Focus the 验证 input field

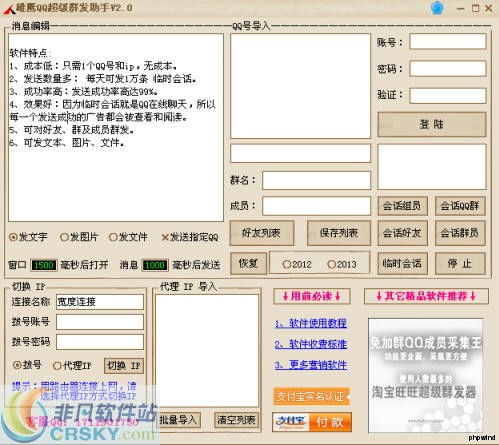coord(448,96)
